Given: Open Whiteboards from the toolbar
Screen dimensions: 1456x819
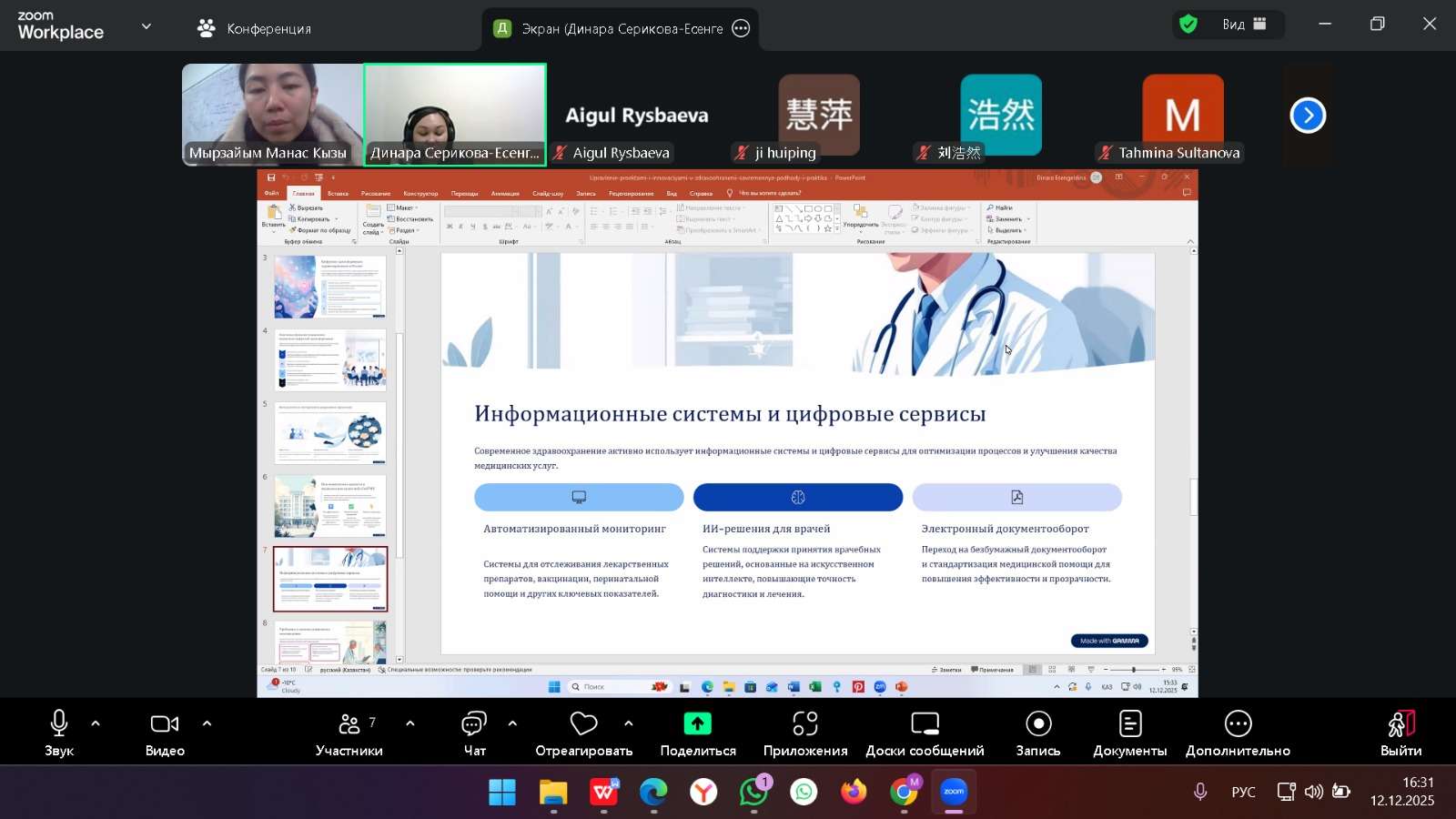Looking at the screenshot, I should (x=925, y=733).
